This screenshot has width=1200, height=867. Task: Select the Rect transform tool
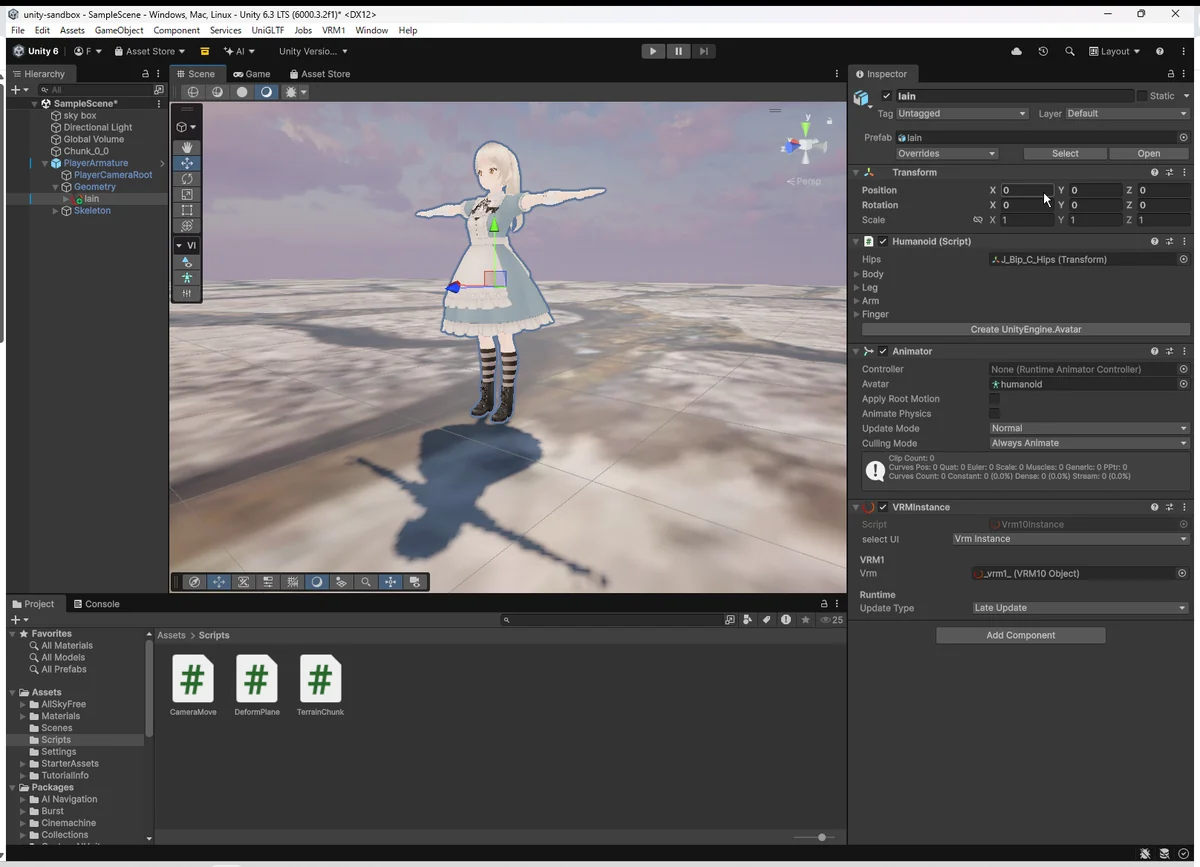[187, 210]
